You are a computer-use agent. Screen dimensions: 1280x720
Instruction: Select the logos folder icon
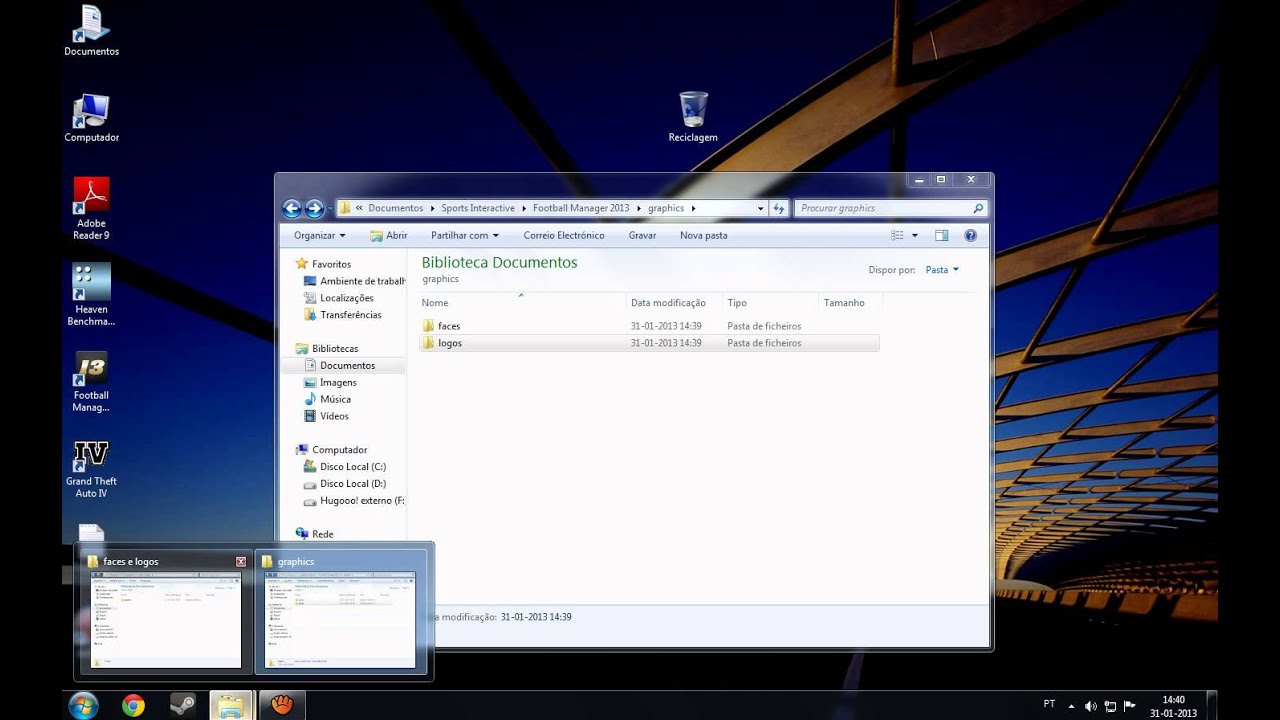[428, 343]
